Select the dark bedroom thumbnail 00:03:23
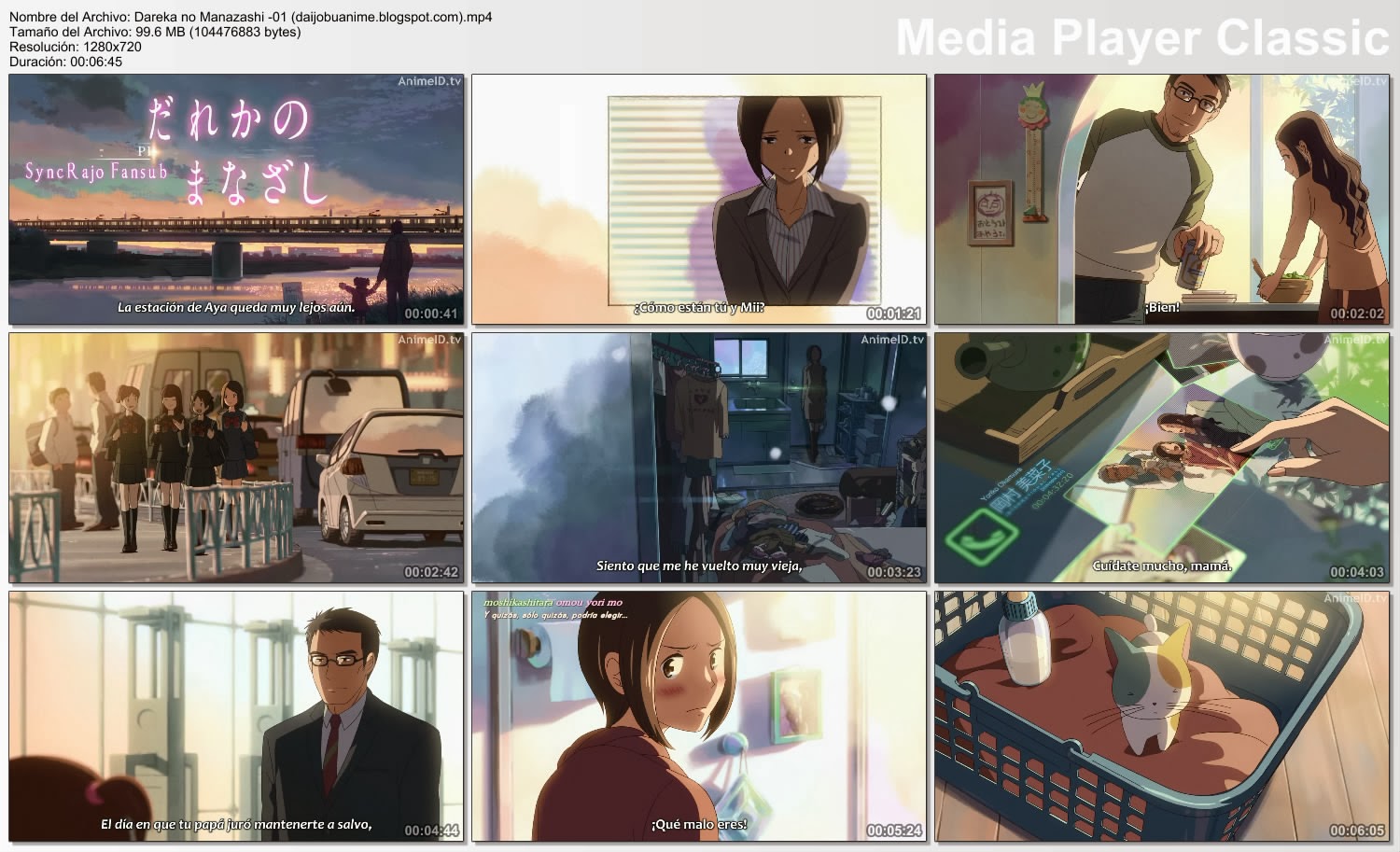This screenshot has height=852, width=1400. point(699,458)
